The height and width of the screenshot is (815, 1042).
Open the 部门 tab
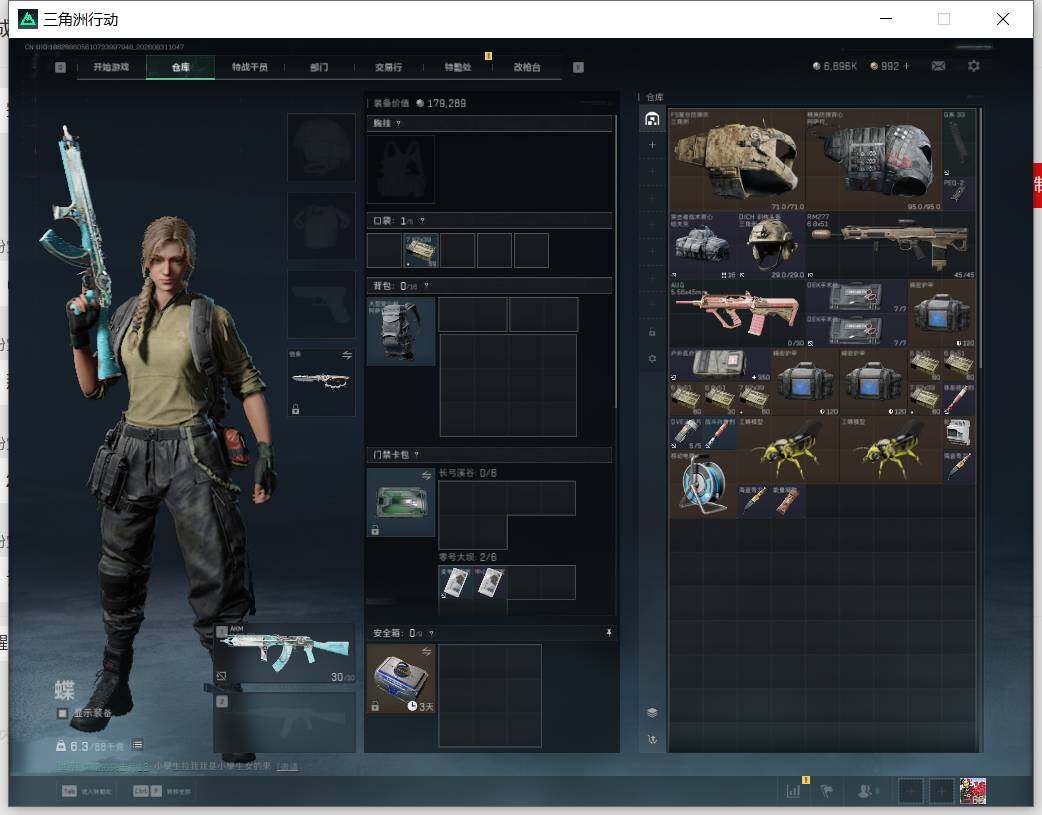pos(319,67)
